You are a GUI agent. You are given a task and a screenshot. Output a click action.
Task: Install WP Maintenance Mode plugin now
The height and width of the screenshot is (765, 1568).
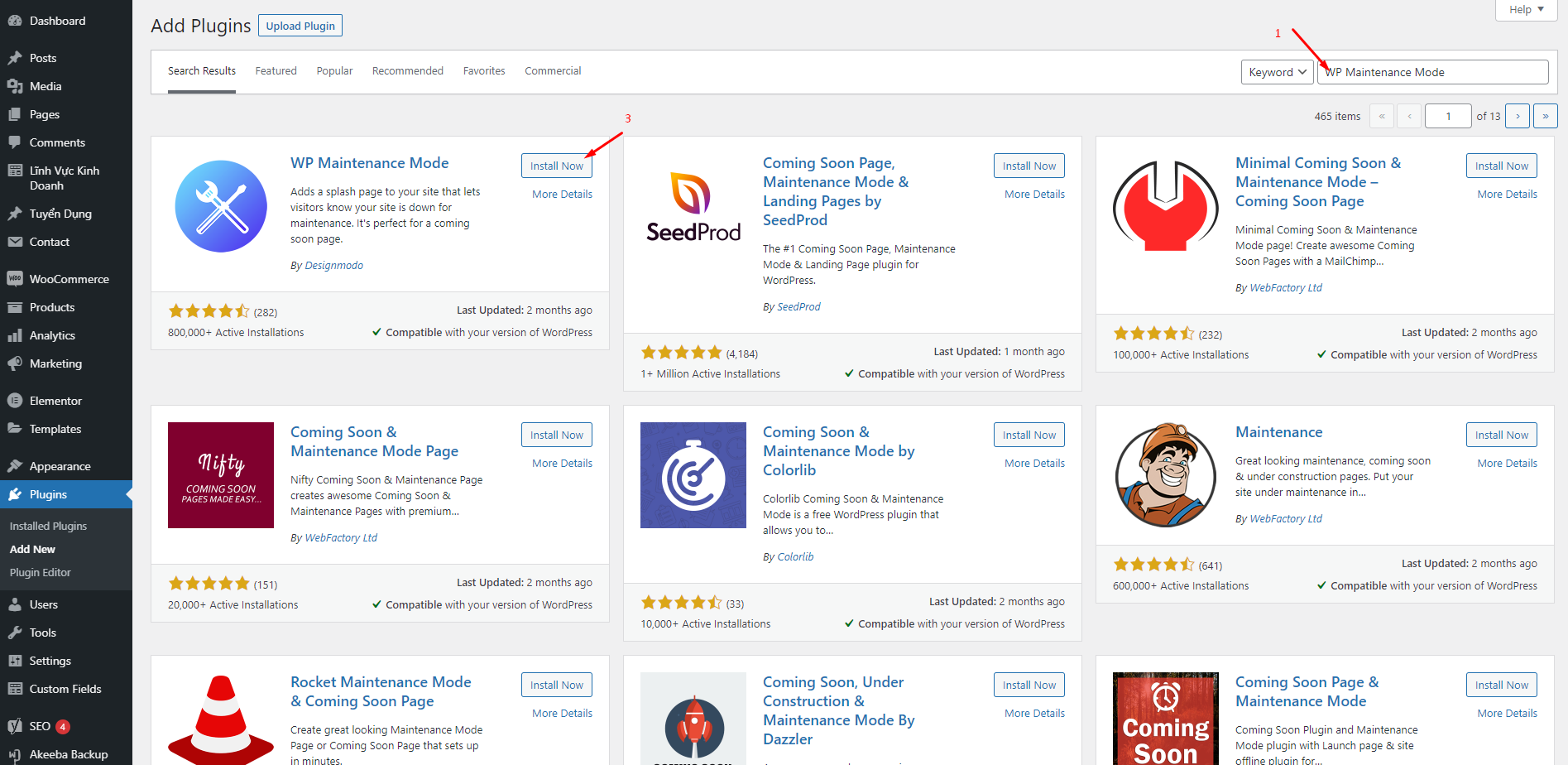556,166
